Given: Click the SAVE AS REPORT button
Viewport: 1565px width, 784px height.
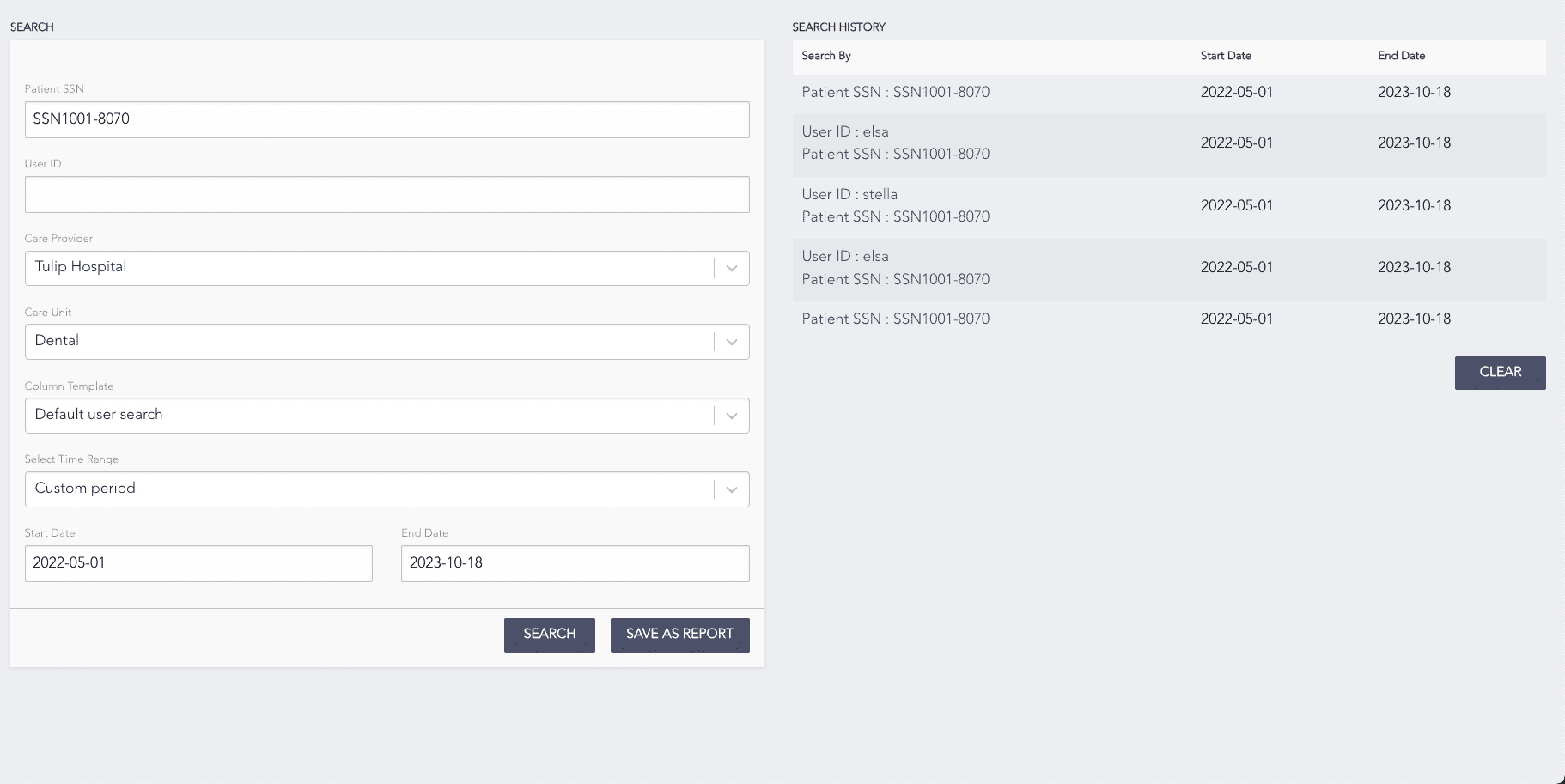Looking at the screenshot, I should point(679,635).
